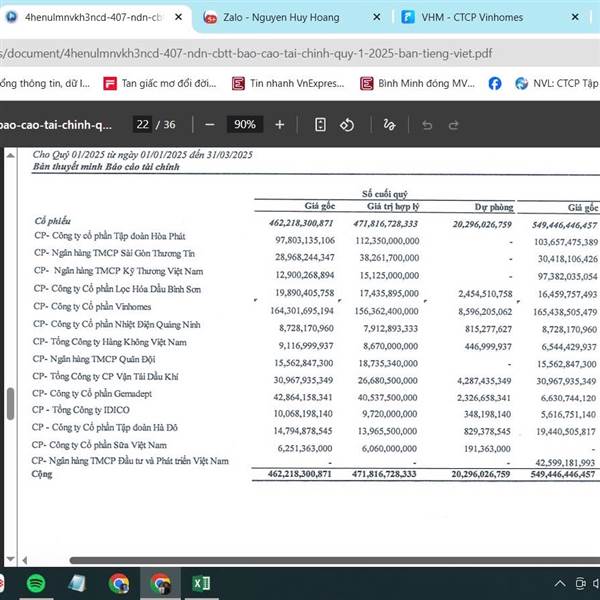Click the horizontal scrollbar left arrow
600x600 pixels.
pos(24,561)
